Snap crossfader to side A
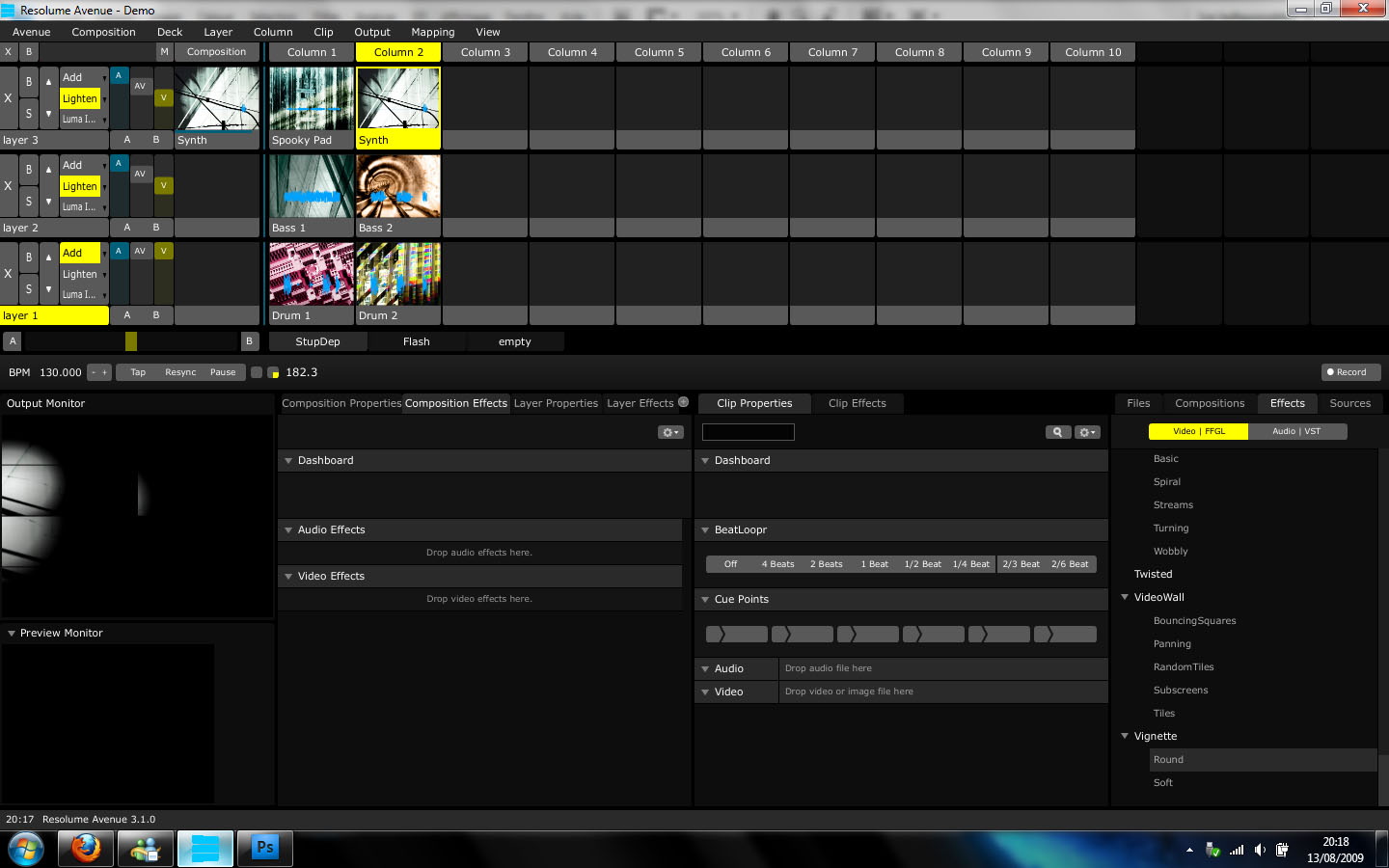 13,341
